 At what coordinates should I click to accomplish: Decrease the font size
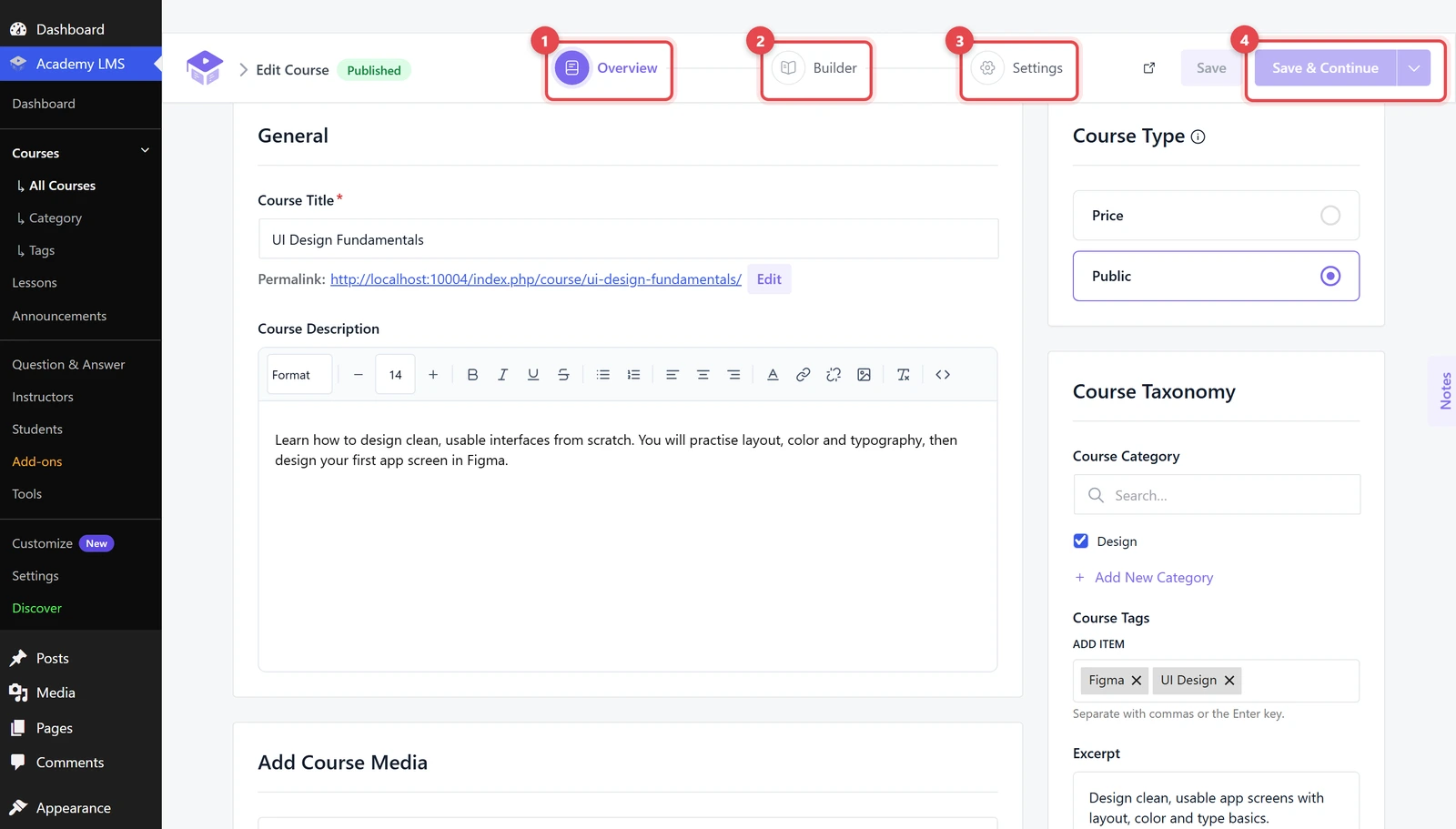pyautogui.click(x=359, y=375)
